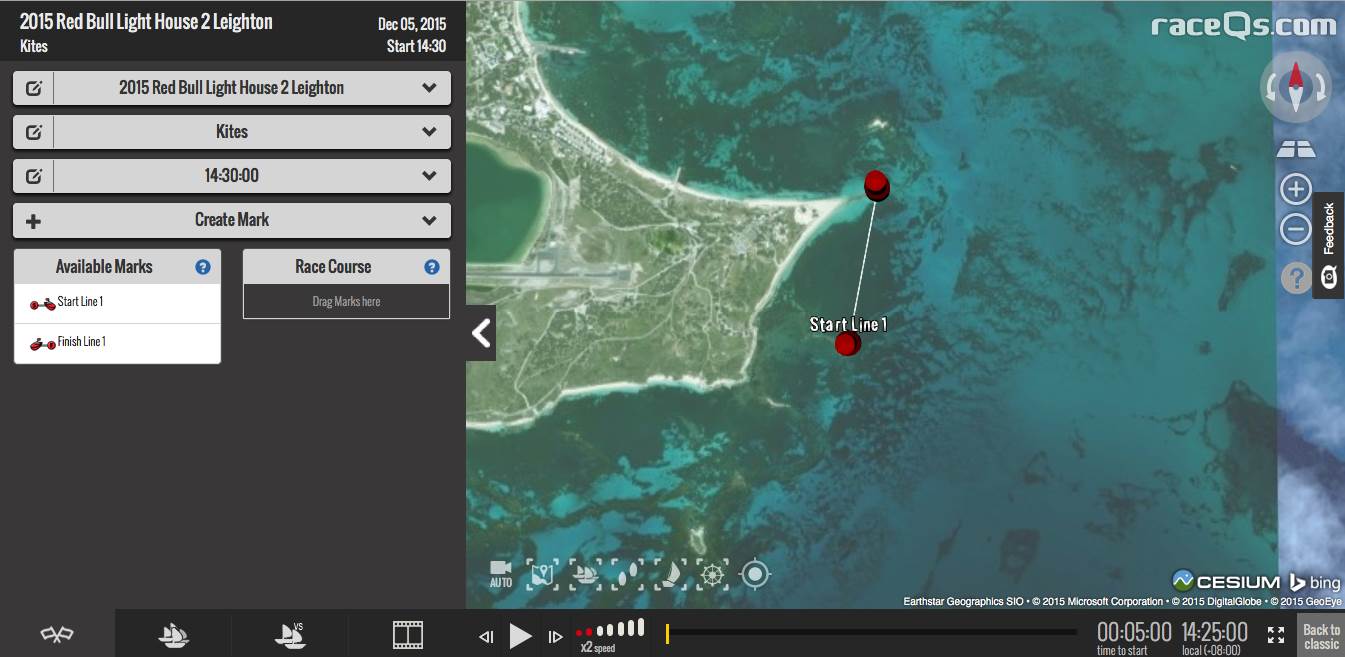Screen dimensions: 1345x657
Task: Enter fullscreen mode
Action: [1275, 635]
